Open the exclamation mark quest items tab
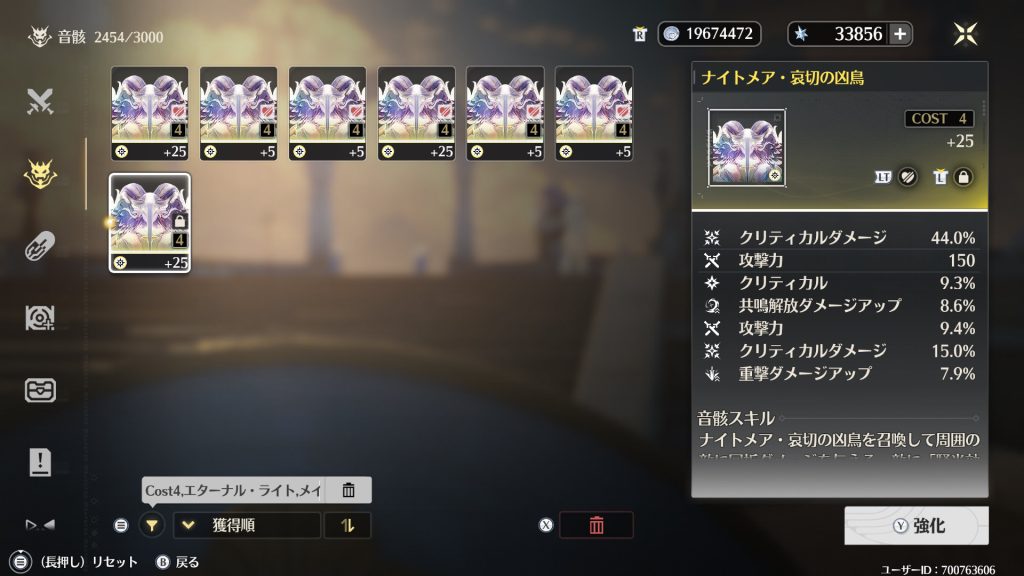The width and height of the screenshot is (1024, 576). 40,462
